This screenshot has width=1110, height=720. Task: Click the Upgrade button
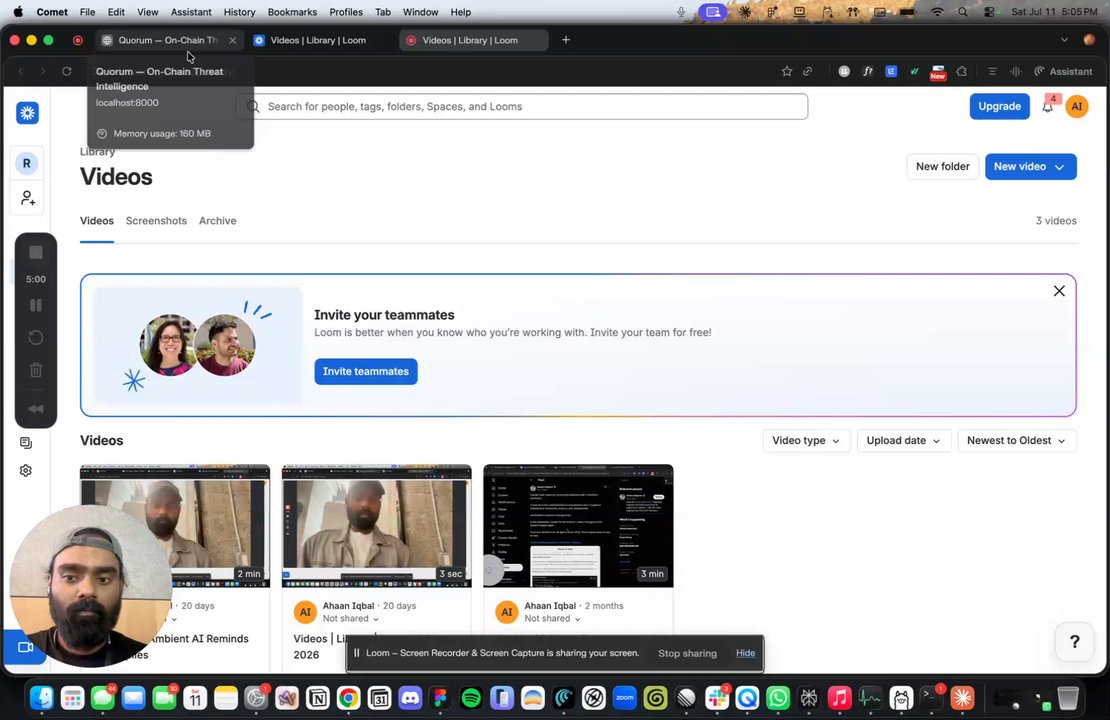pyautogui.click(x=1000, y=106)
